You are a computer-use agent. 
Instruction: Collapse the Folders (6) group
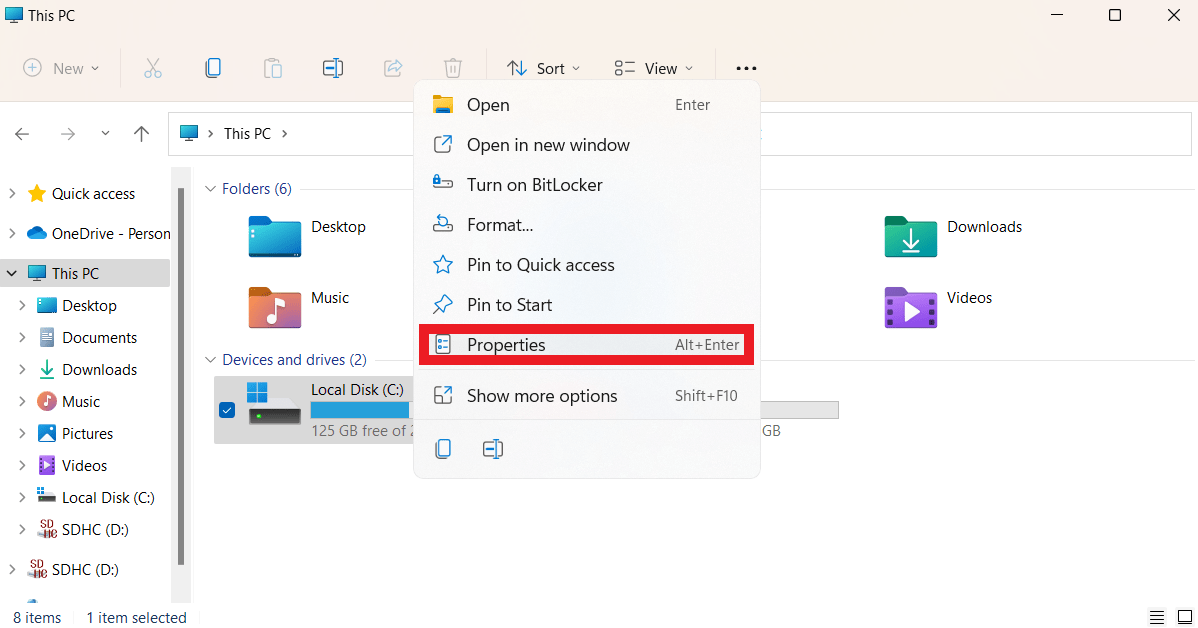(210, 189)
